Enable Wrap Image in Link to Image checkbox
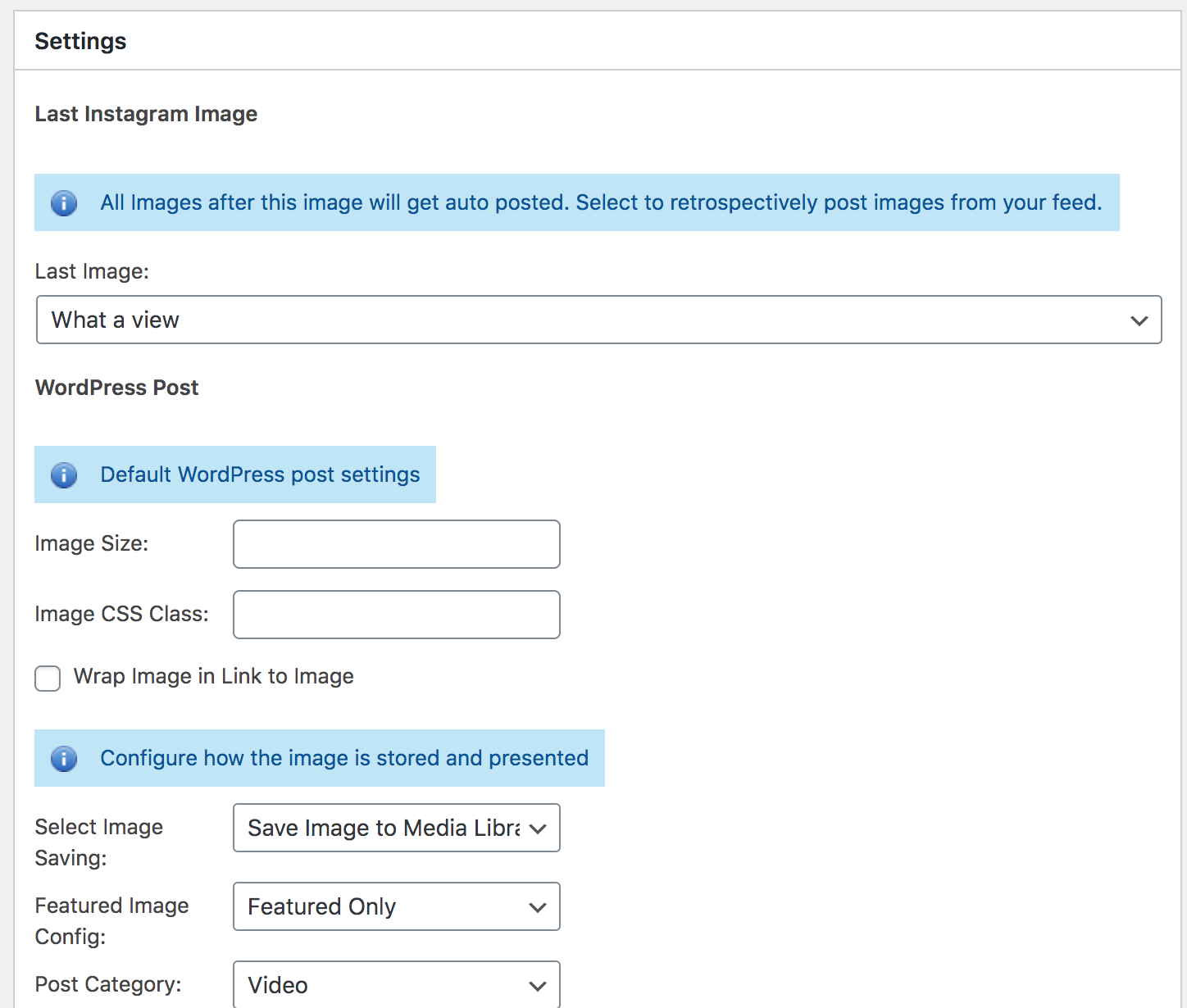The height and width of the screenshot is (1008, 1187). 48,679
